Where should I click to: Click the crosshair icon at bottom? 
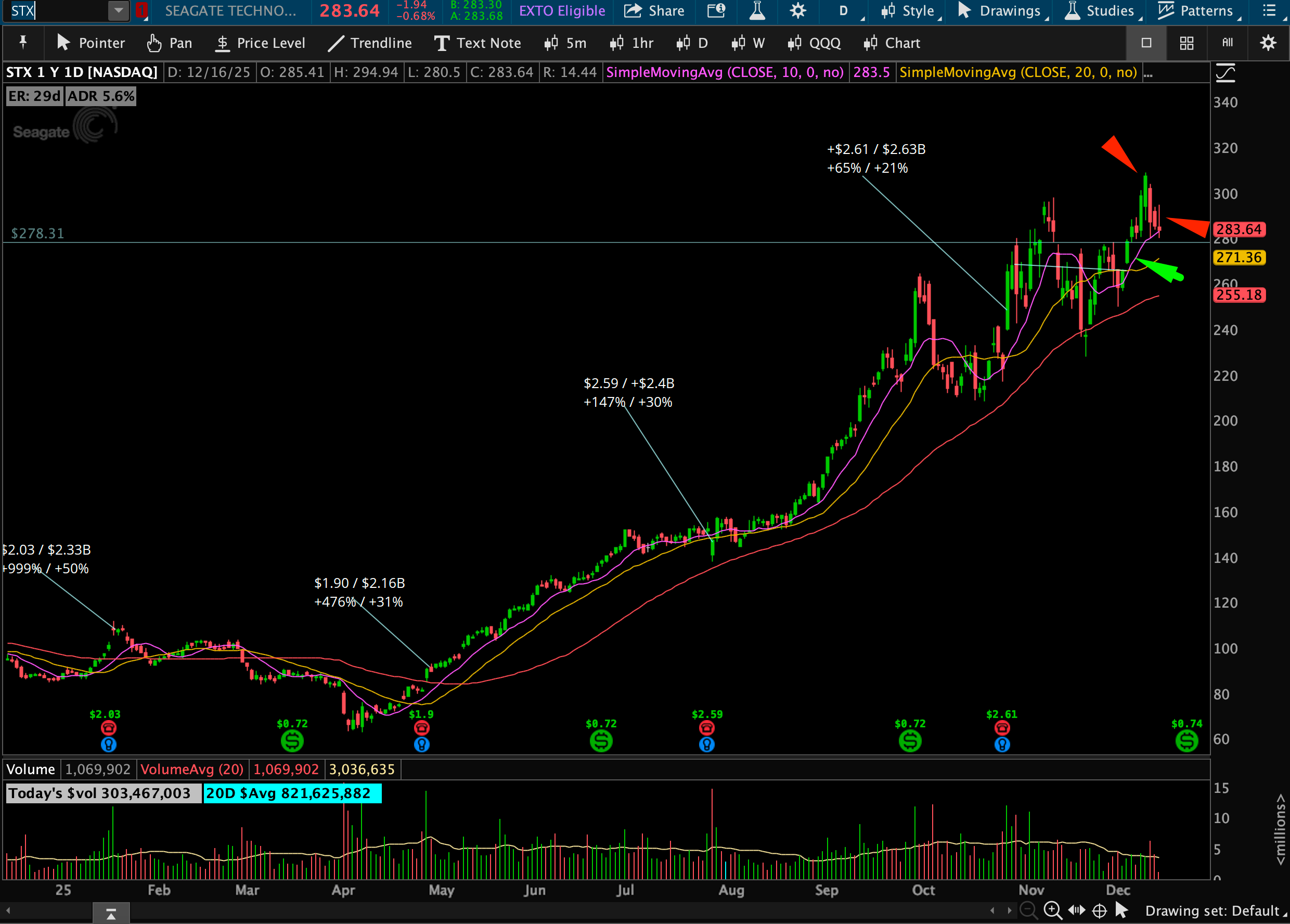coord(1100,911)
